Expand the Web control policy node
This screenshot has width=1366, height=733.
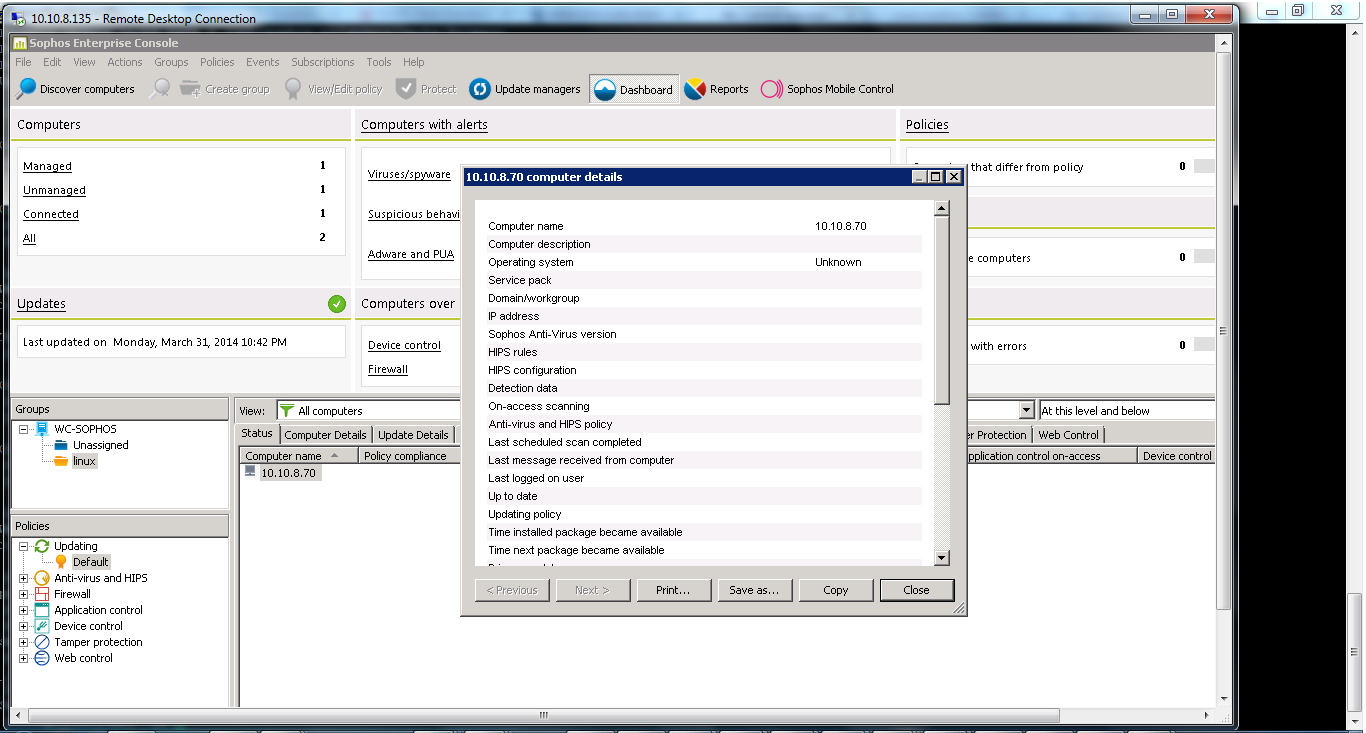click(x=24, y=658)
